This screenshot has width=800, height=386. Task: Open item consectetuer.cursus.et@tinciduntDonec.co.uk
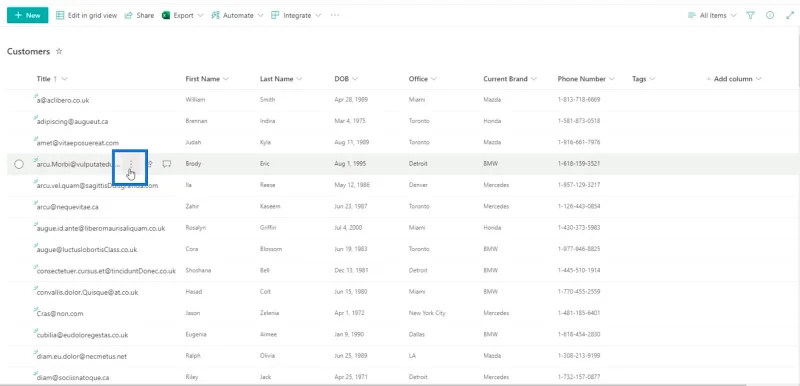point(106,271)
